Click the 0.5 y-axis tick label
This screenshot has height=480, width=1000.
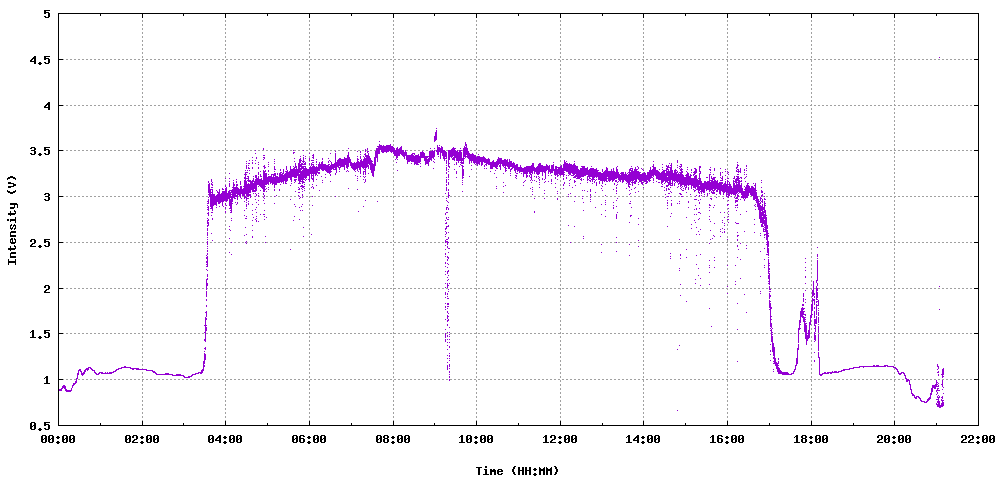click(x=41, y=425)
